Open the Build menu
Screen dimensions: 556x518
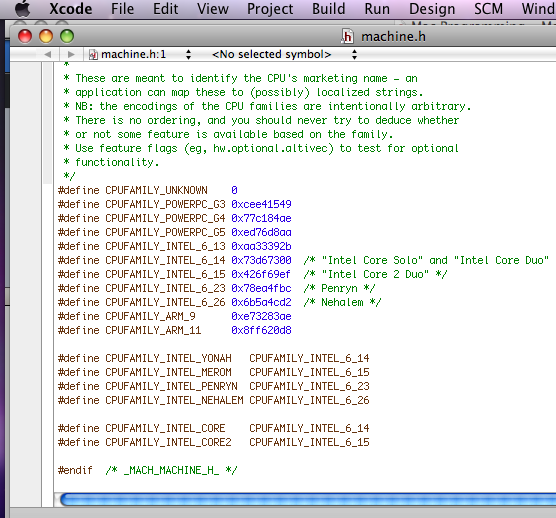click(x=329, y=9)
